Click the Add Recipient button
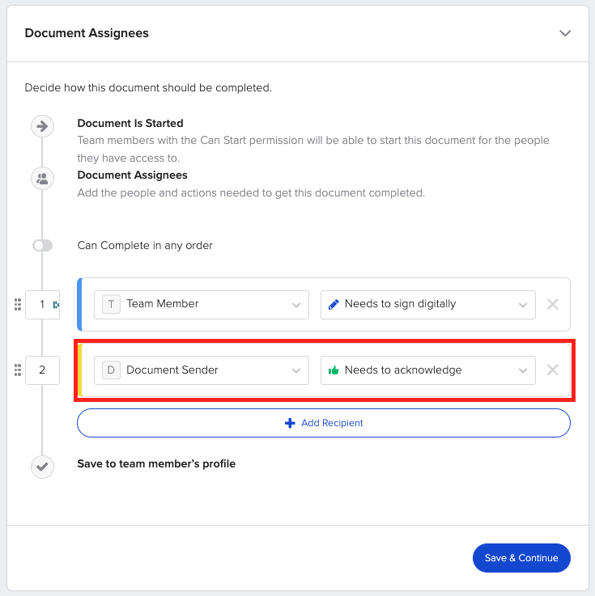 click(x=324, y=423)
